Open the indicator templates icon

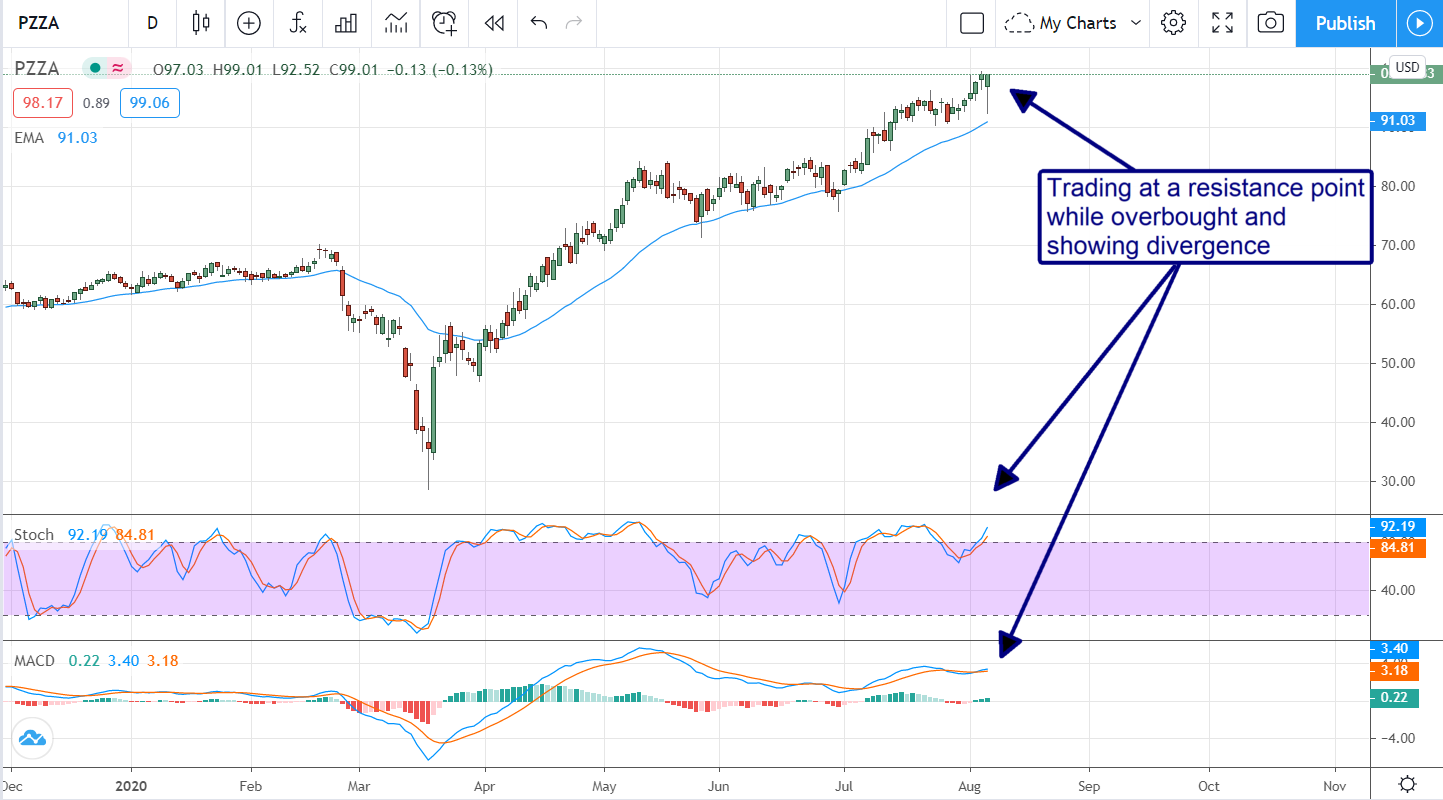396,23
